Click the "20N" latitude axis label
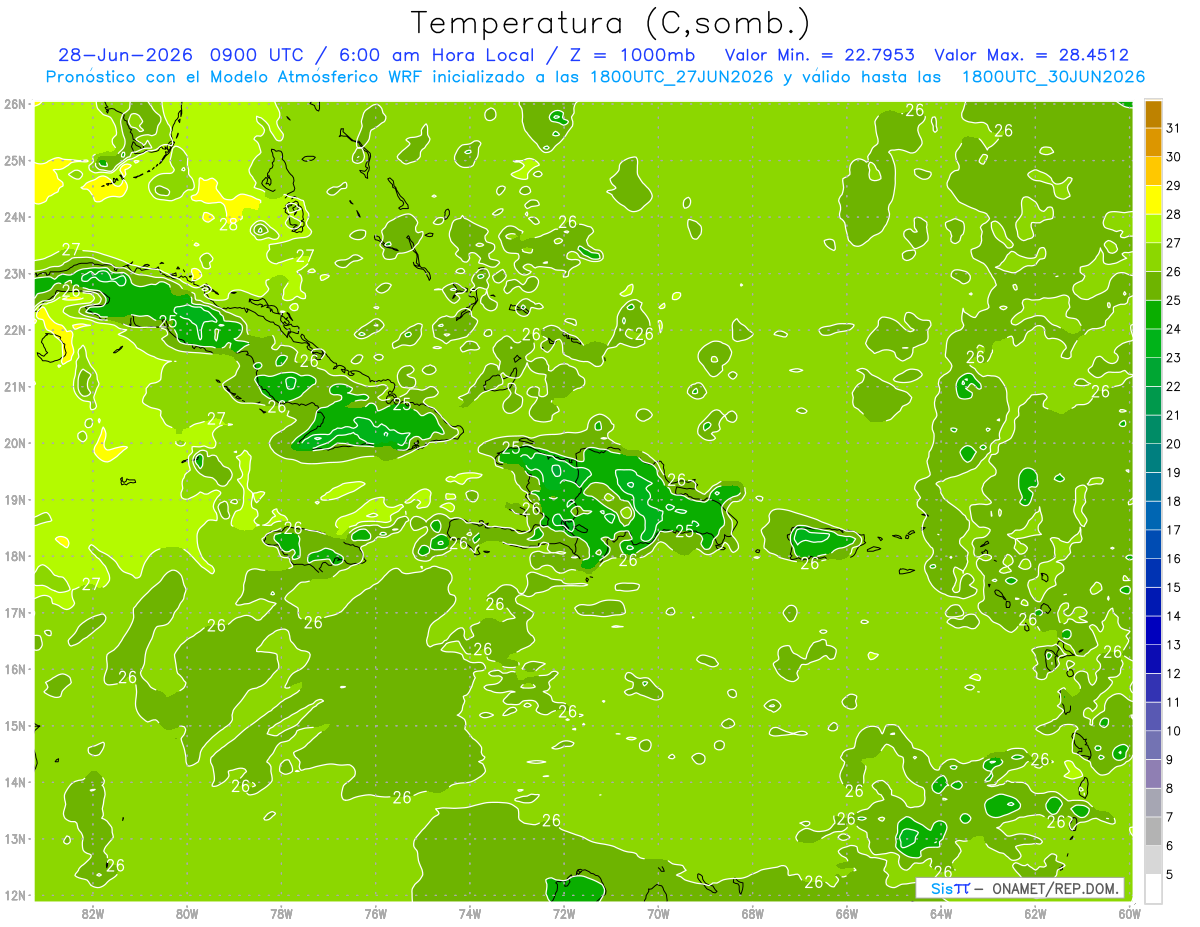The image size is (1200, 927). pos(15,443)
